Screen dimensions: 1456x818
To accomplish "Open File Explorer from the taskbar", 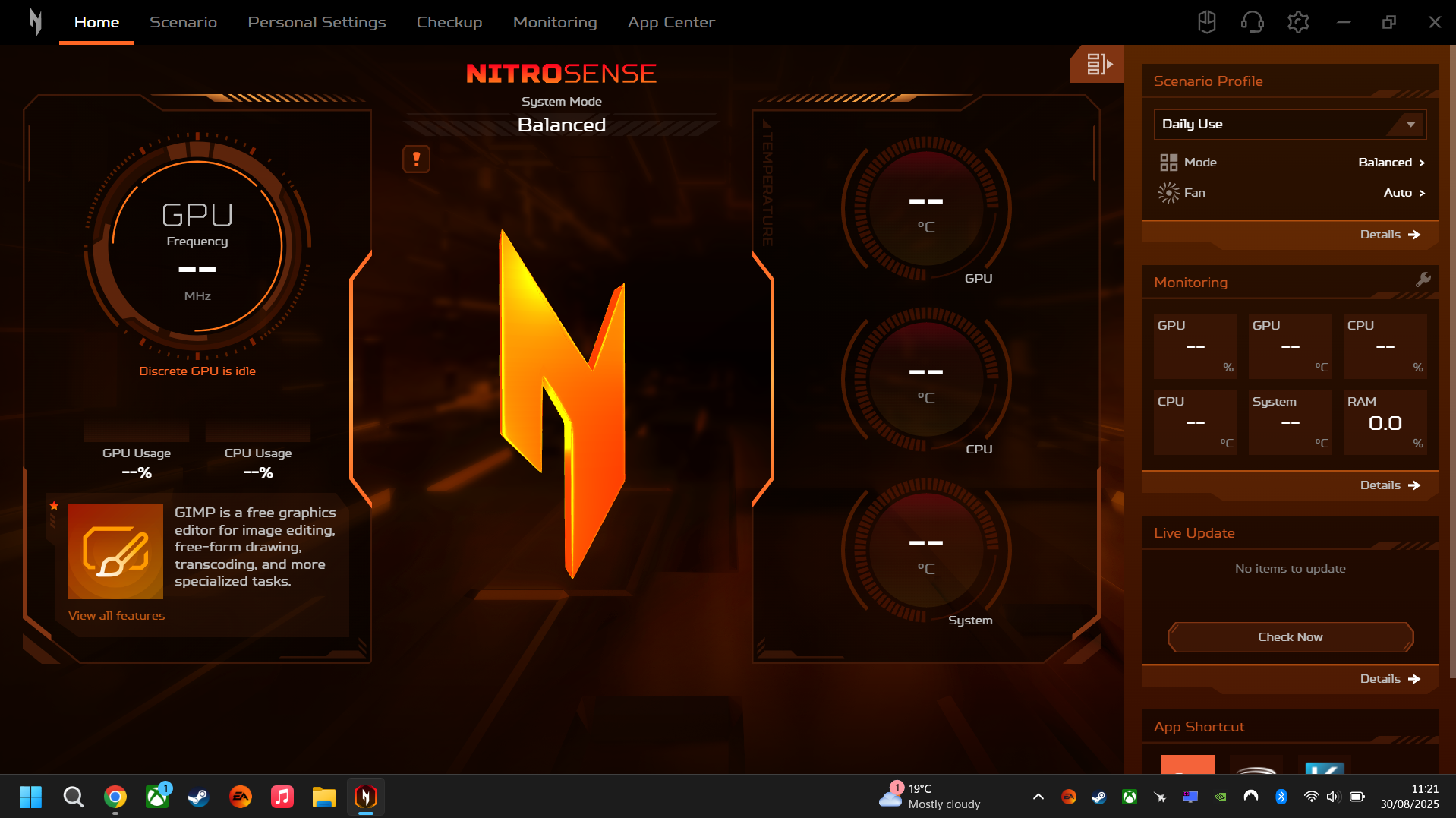I will click(324, 797).
